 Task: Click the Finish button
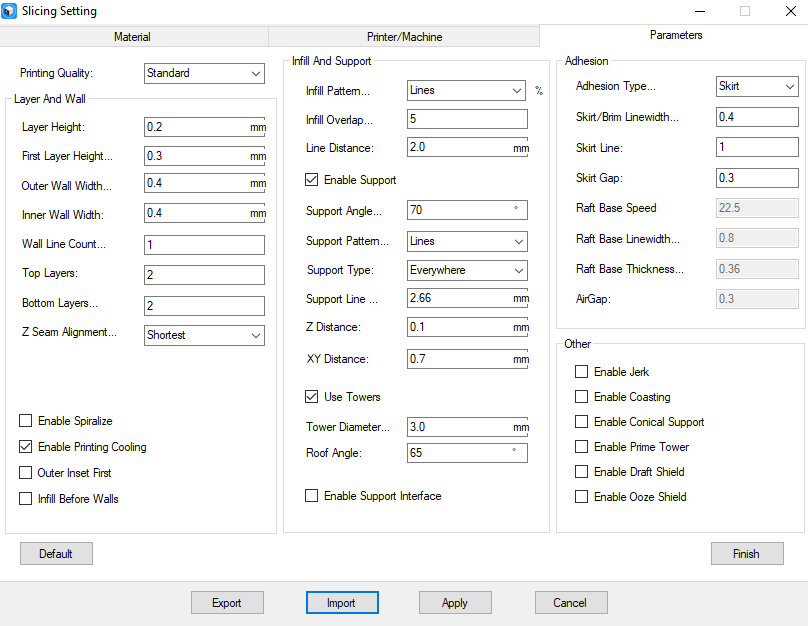(746, 553)
